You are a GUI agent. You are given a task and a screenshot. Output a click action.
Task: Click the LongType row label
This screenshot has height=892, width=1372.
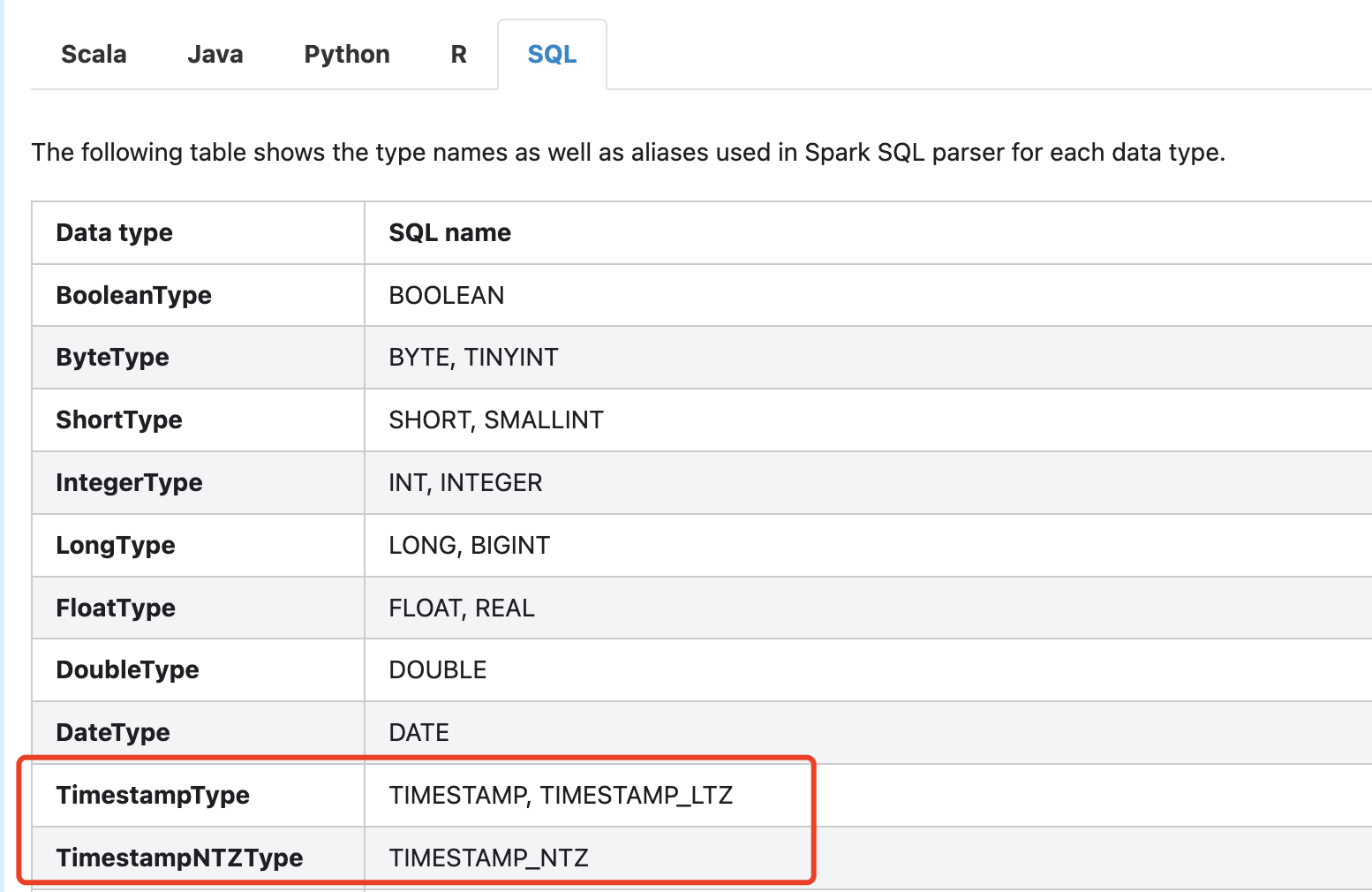[116, 546]
